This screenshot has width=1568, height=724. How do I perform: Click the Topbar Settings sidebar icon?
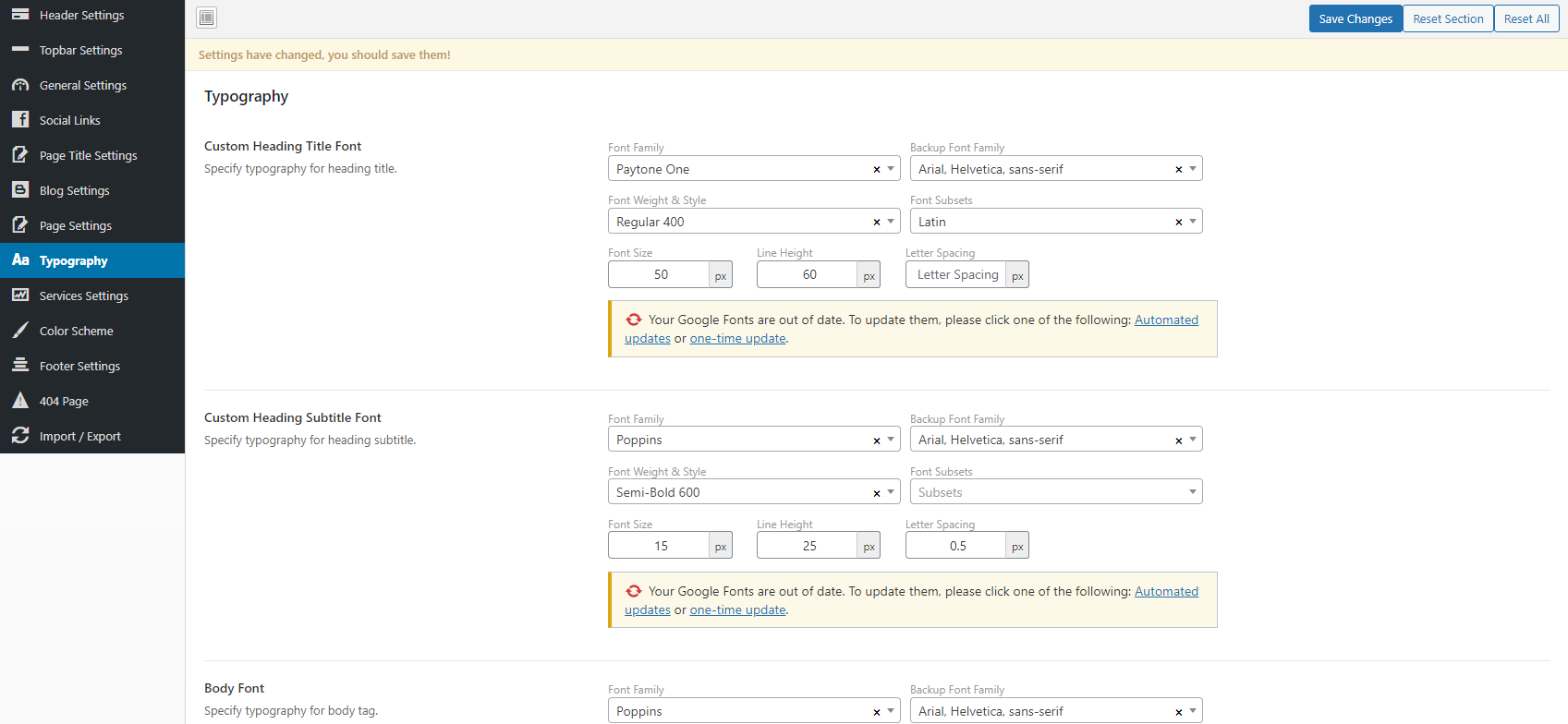pyautogui.click(x=20, y=50)
